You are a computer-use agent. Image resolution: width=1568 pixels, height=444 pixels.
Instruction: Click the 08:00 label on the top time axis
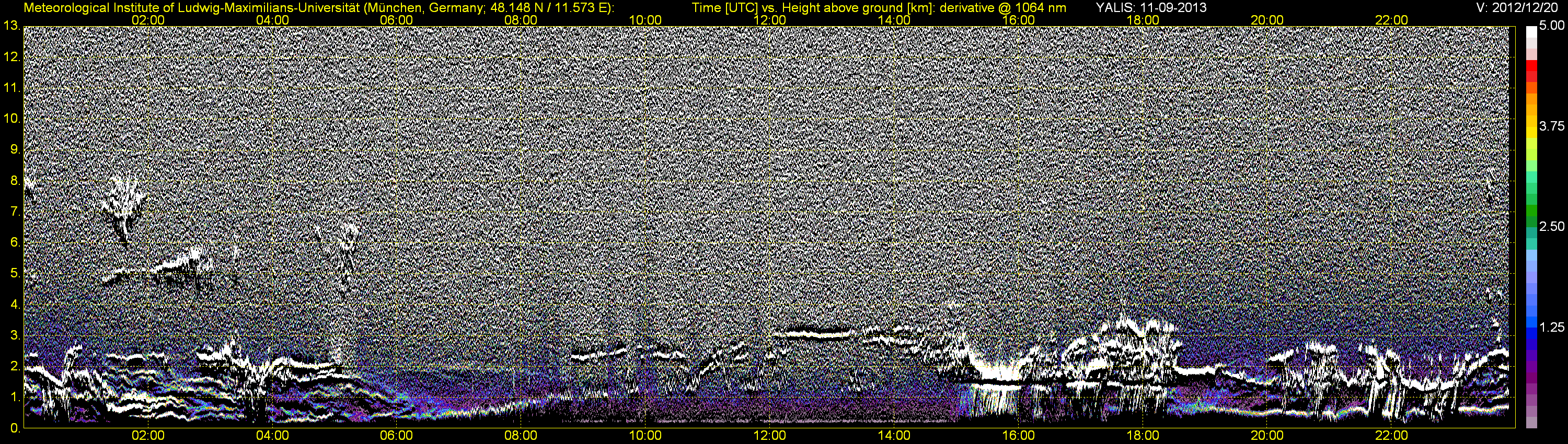click(521, 20)
